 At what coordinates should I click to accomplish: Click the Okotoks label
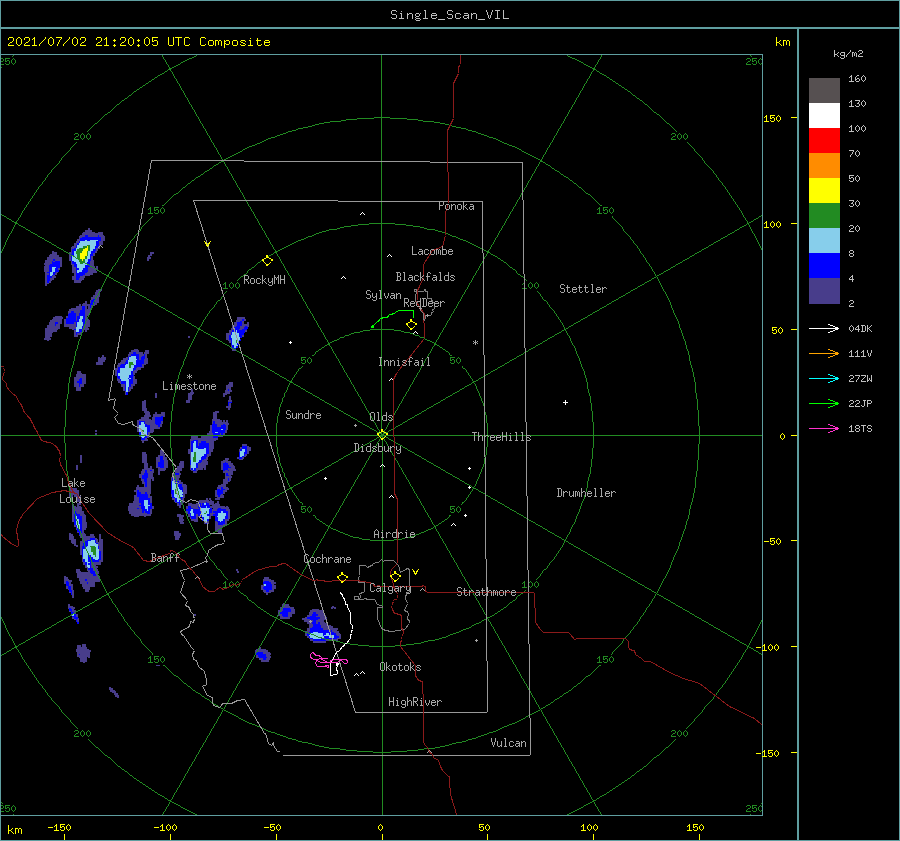point(400,666)
